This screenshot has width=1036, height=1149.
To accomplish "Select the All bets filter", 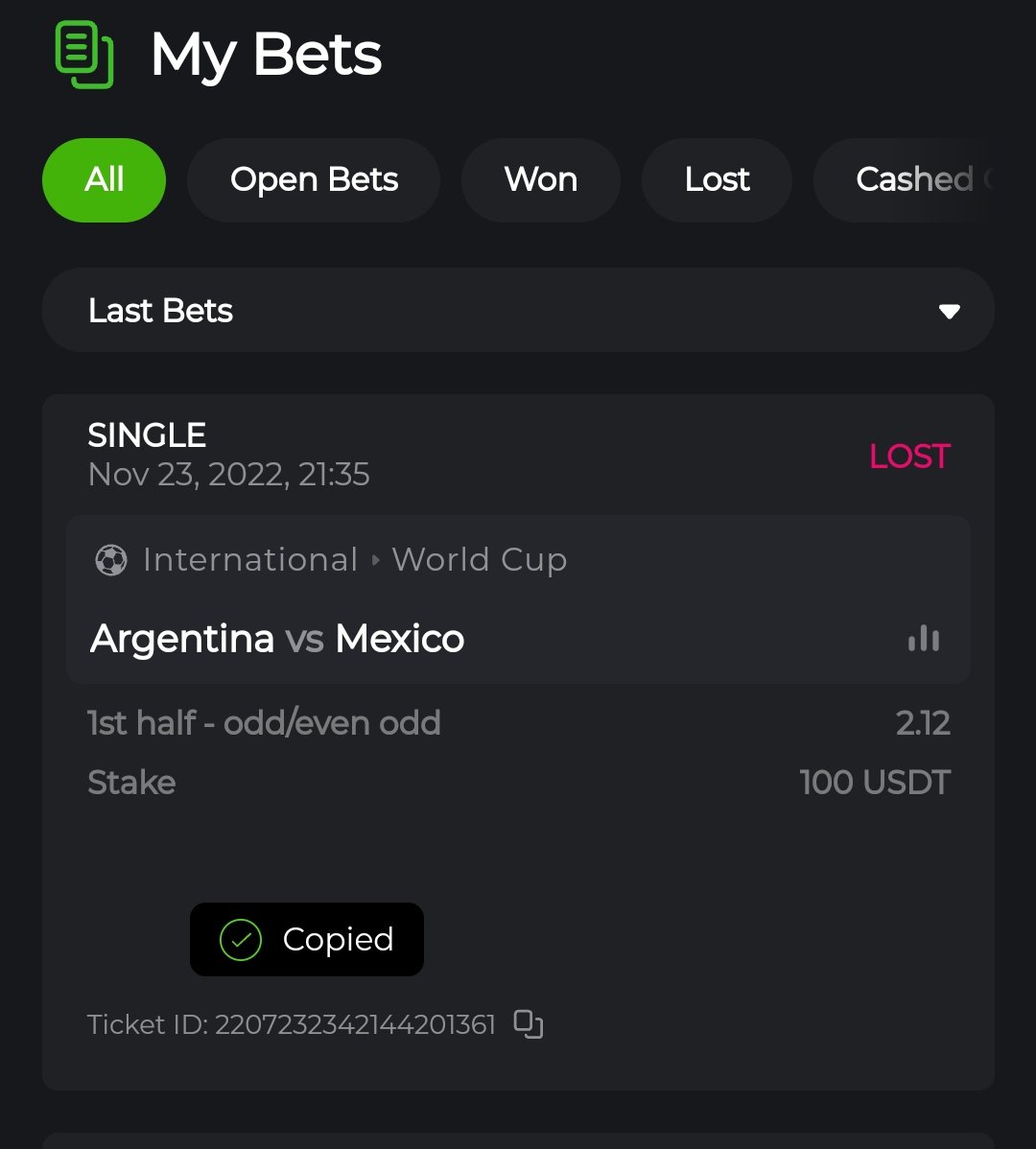I will click(104, 180).
